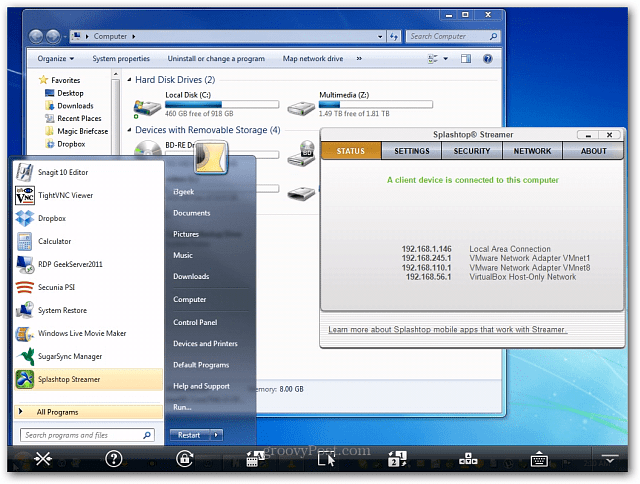
Task: Open the help question mark icon in bottom toolbar
Action: pos(113,459)
